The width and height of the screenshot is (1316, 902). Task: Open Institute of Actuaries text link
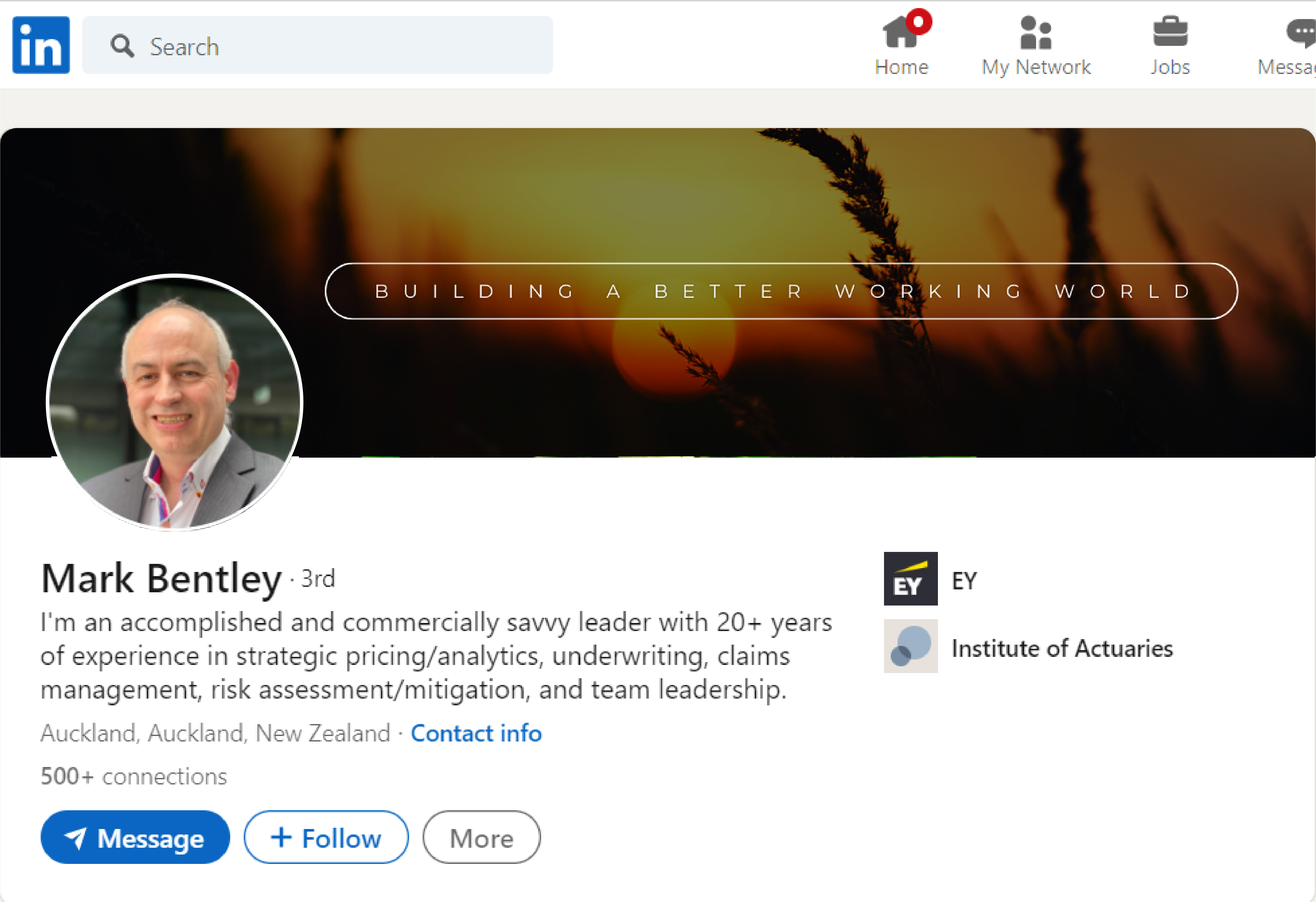(x=1062, y=648)
